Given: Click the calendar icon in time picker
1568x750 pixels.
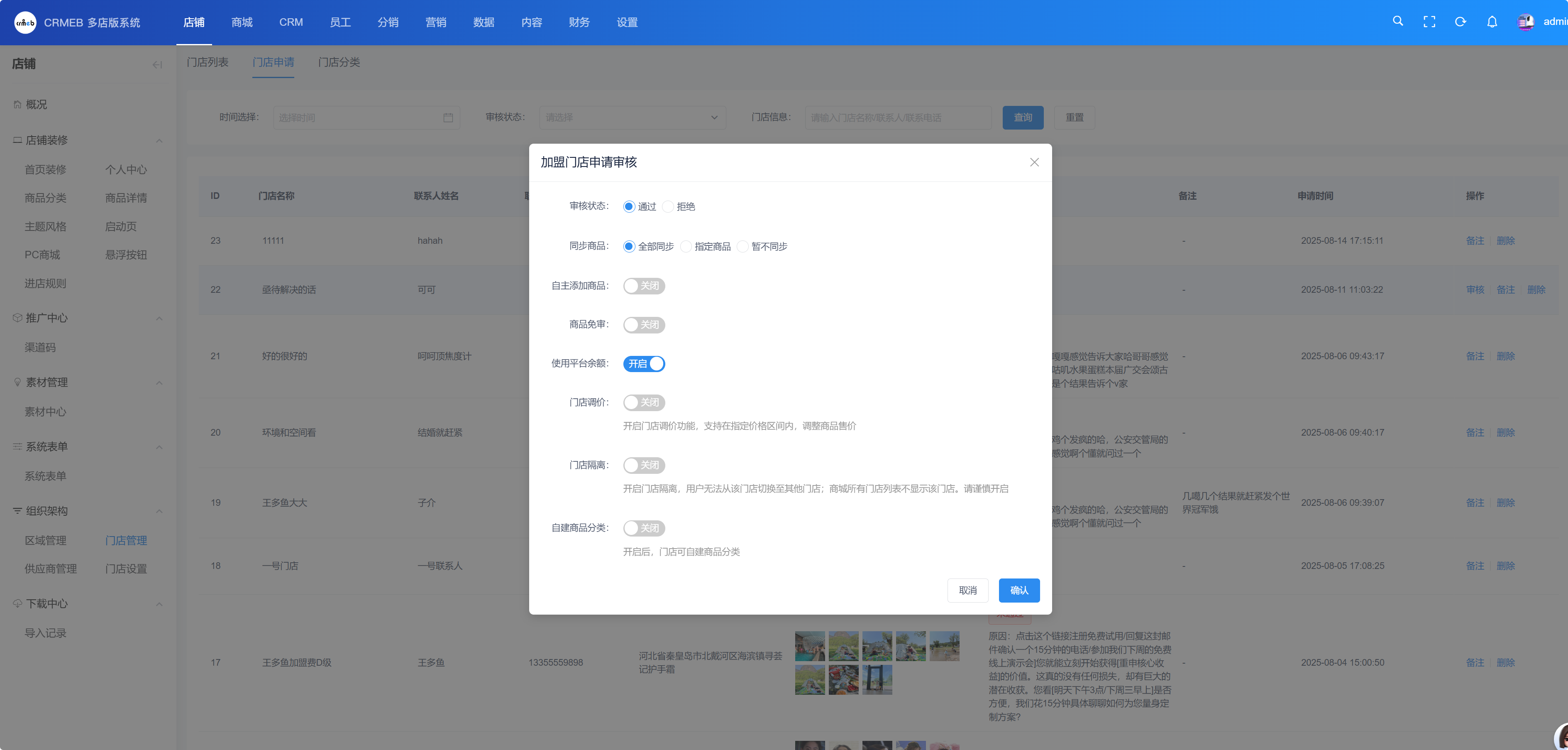Looking at the screenshot, I should 448,118.
